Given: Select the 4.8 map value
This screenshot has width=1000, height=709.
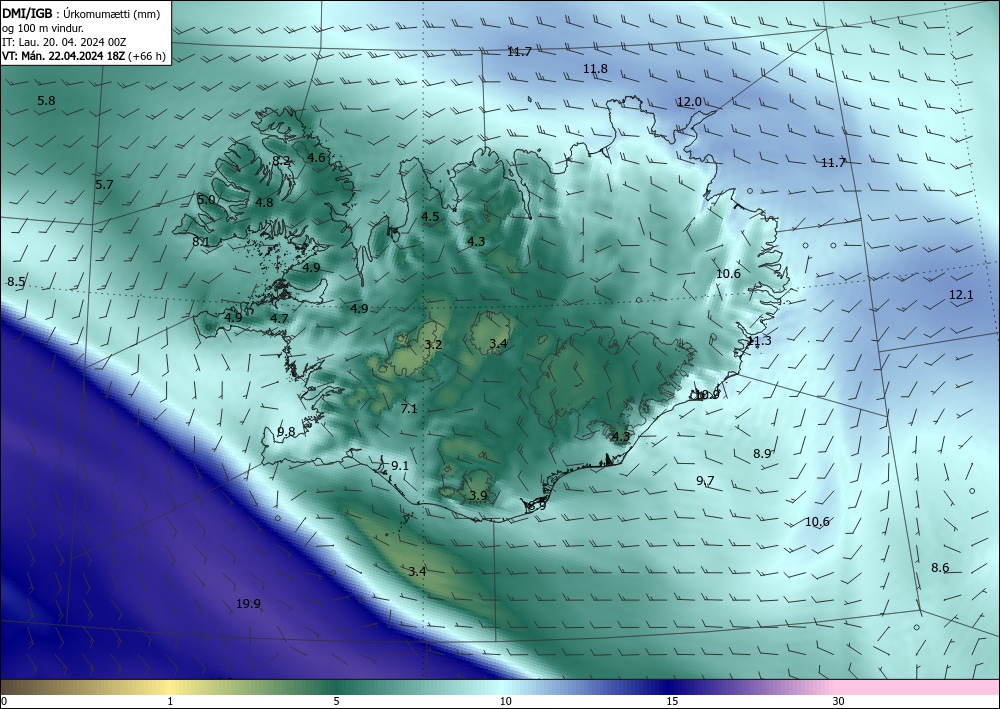Looking at the screenshot, I should point(264,203).
